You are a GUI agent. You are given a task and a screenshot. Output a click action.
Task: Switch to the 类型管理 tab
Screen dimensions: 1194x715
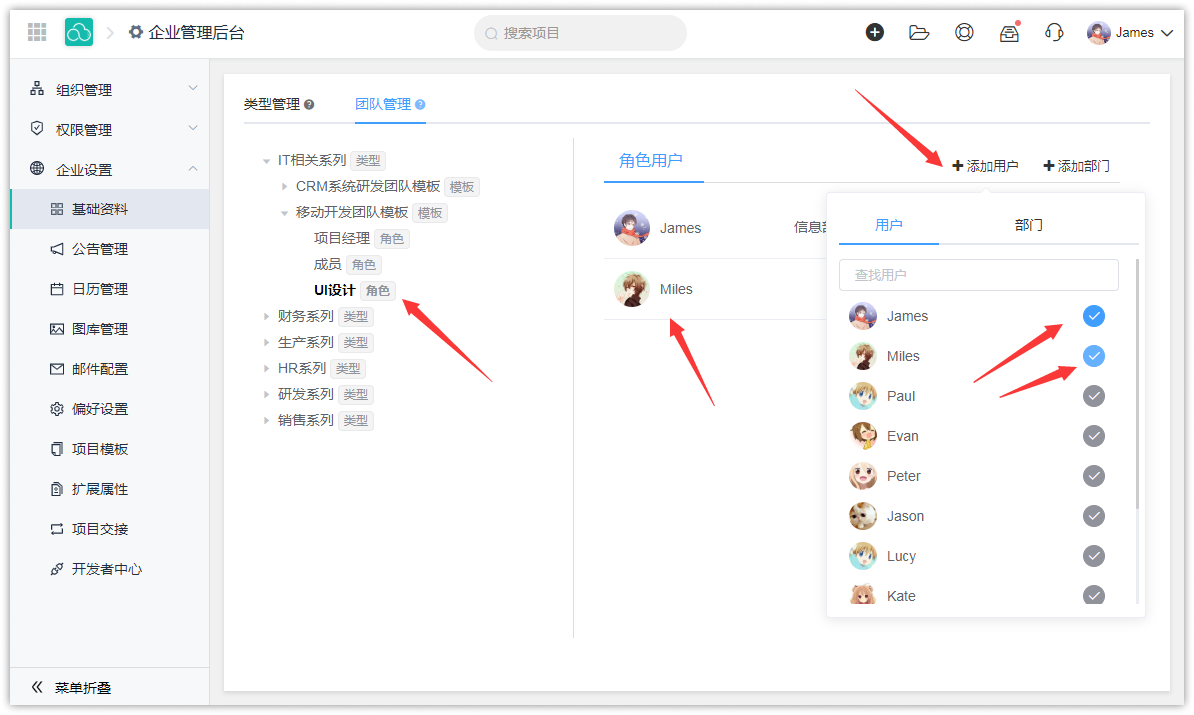pos(272,104)
